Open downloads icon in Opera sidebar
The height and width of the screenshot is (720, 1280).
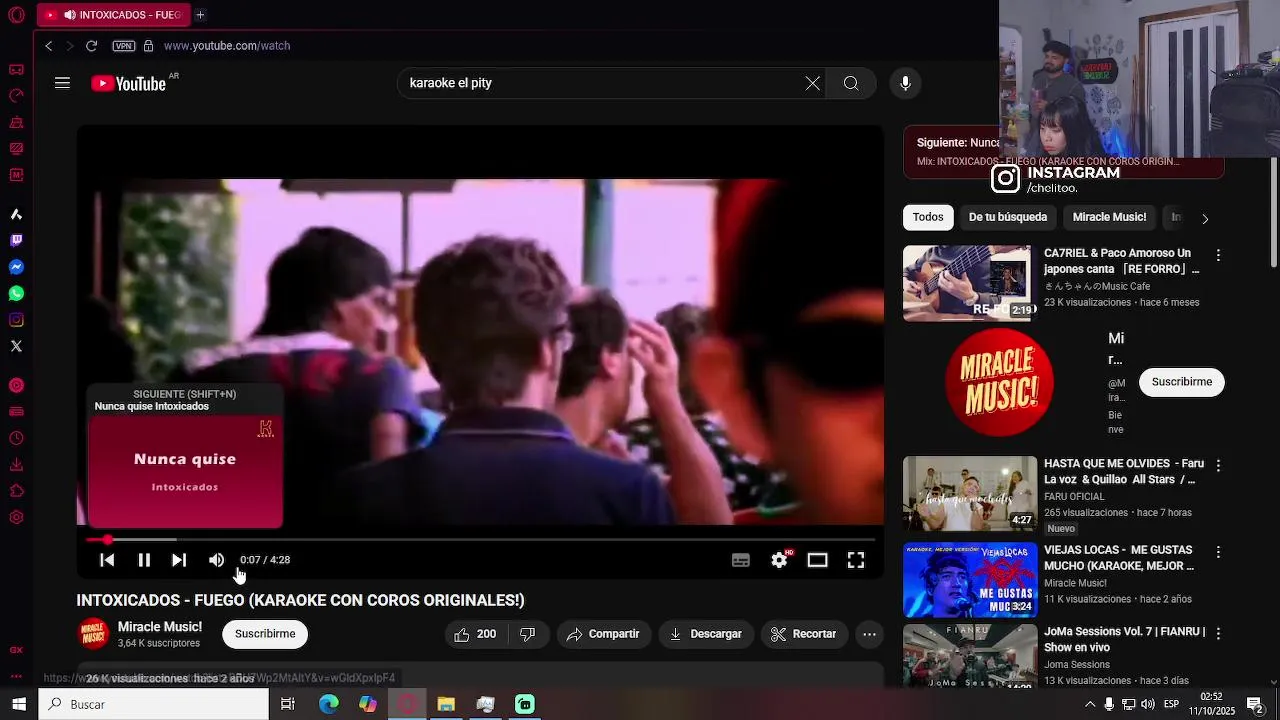click(16, 465)
